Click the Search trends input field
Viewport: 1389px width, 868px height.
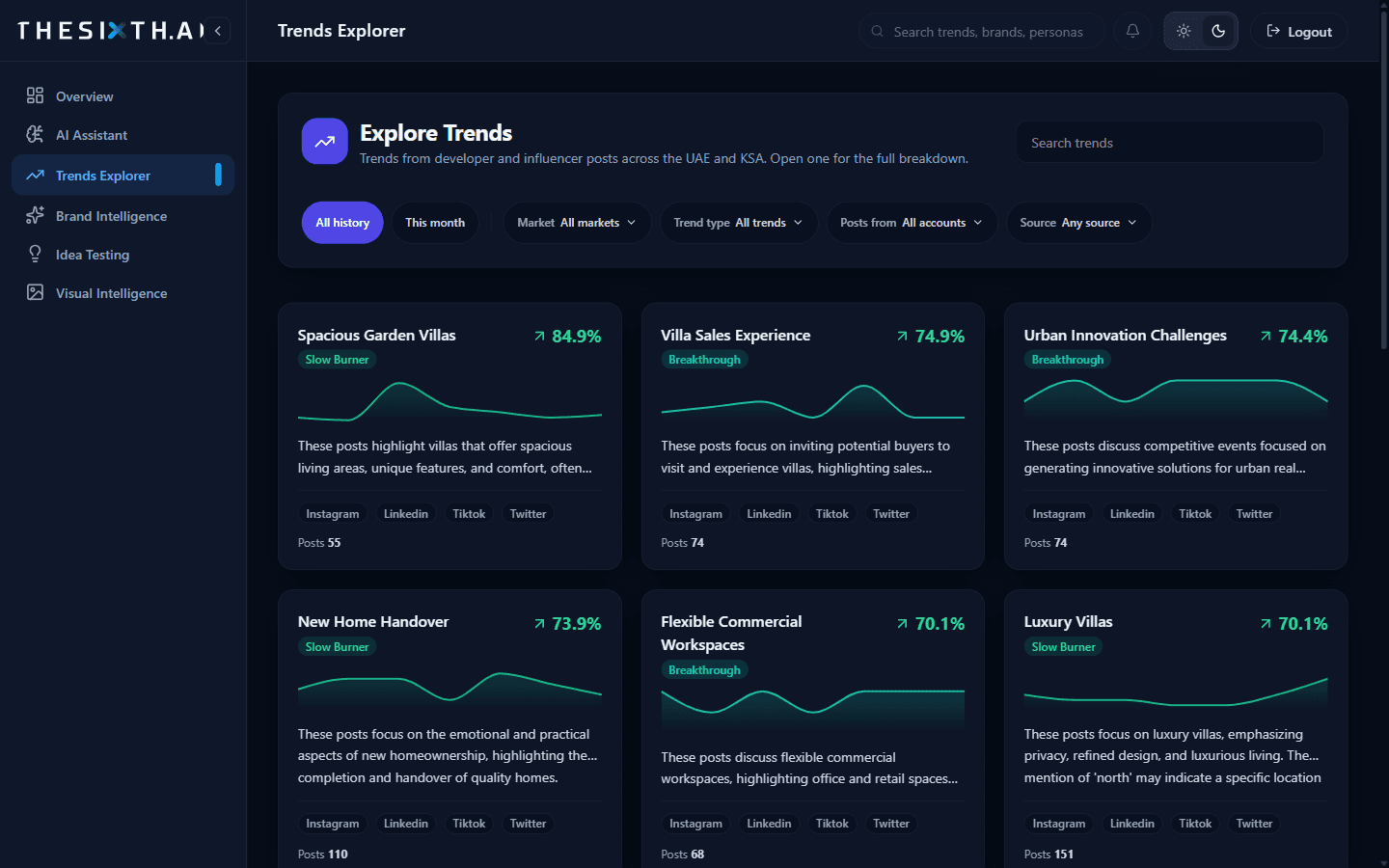1170,143
